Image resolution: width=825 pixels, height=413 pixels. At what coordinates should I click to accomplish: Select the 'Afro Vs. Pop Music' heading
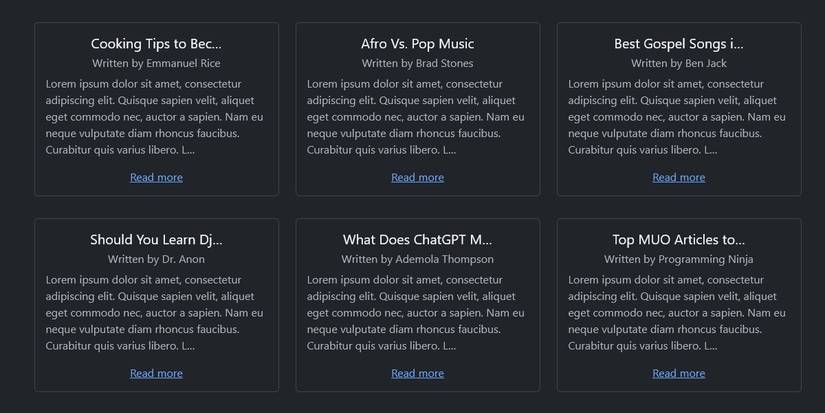tap(417, 44)
